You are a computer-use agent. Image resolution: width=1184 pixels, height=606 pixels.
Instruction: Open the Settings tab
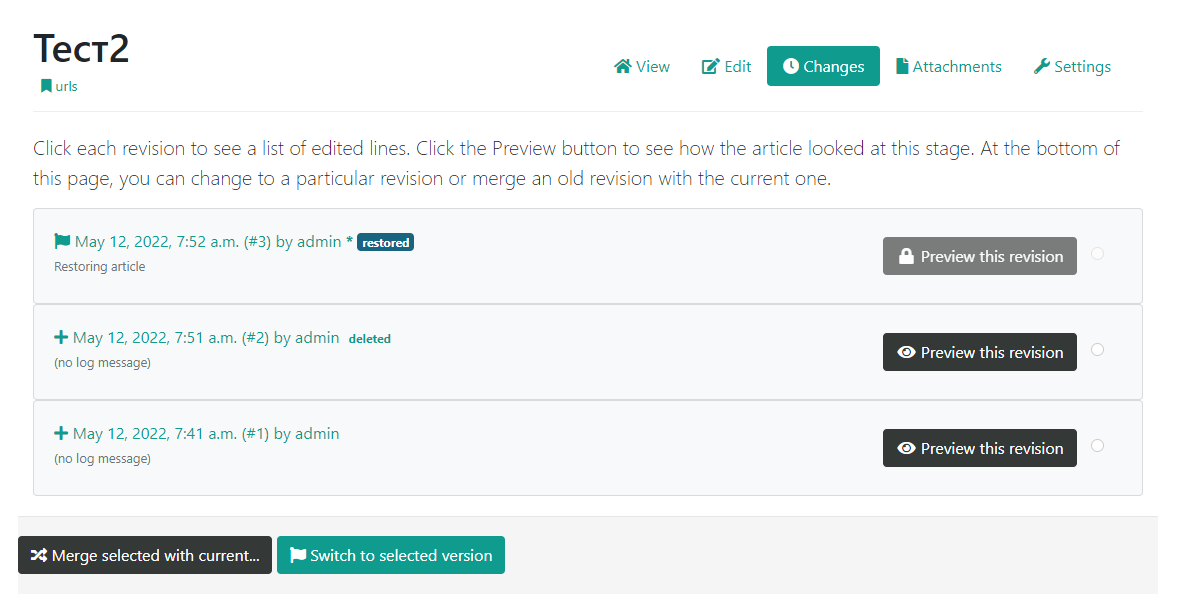pos(1072,67)
